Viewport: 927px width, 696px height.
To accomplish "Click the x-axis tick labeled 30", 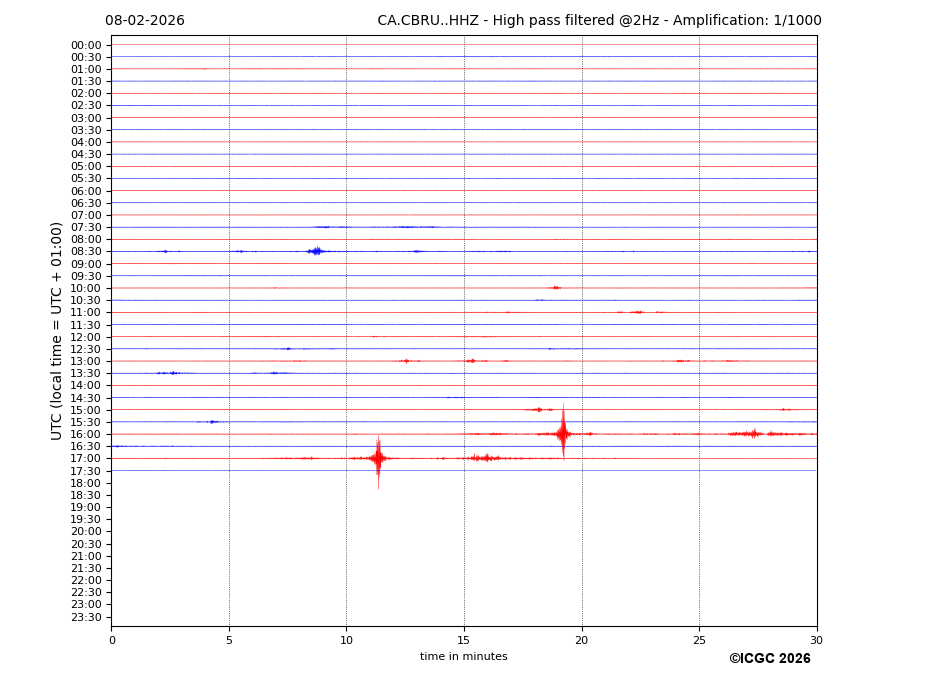I will 816,640.
